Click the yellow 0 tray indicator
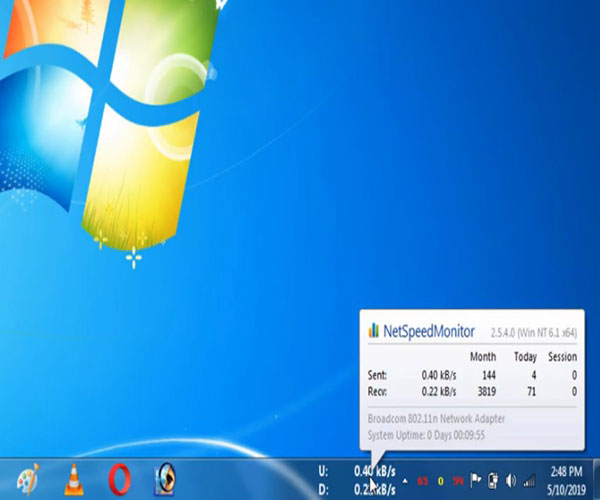This screenshot has width=600, height=500. coord(440,481)
